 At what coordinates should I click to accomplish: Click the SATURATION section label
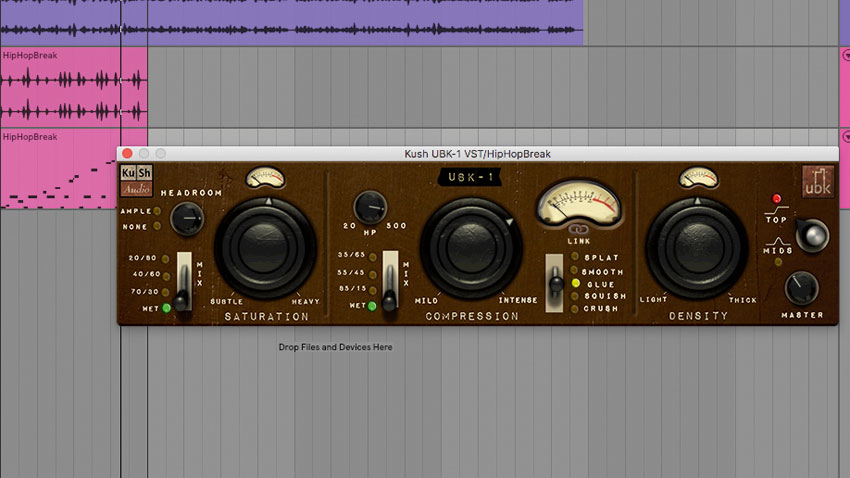point(267,316)
